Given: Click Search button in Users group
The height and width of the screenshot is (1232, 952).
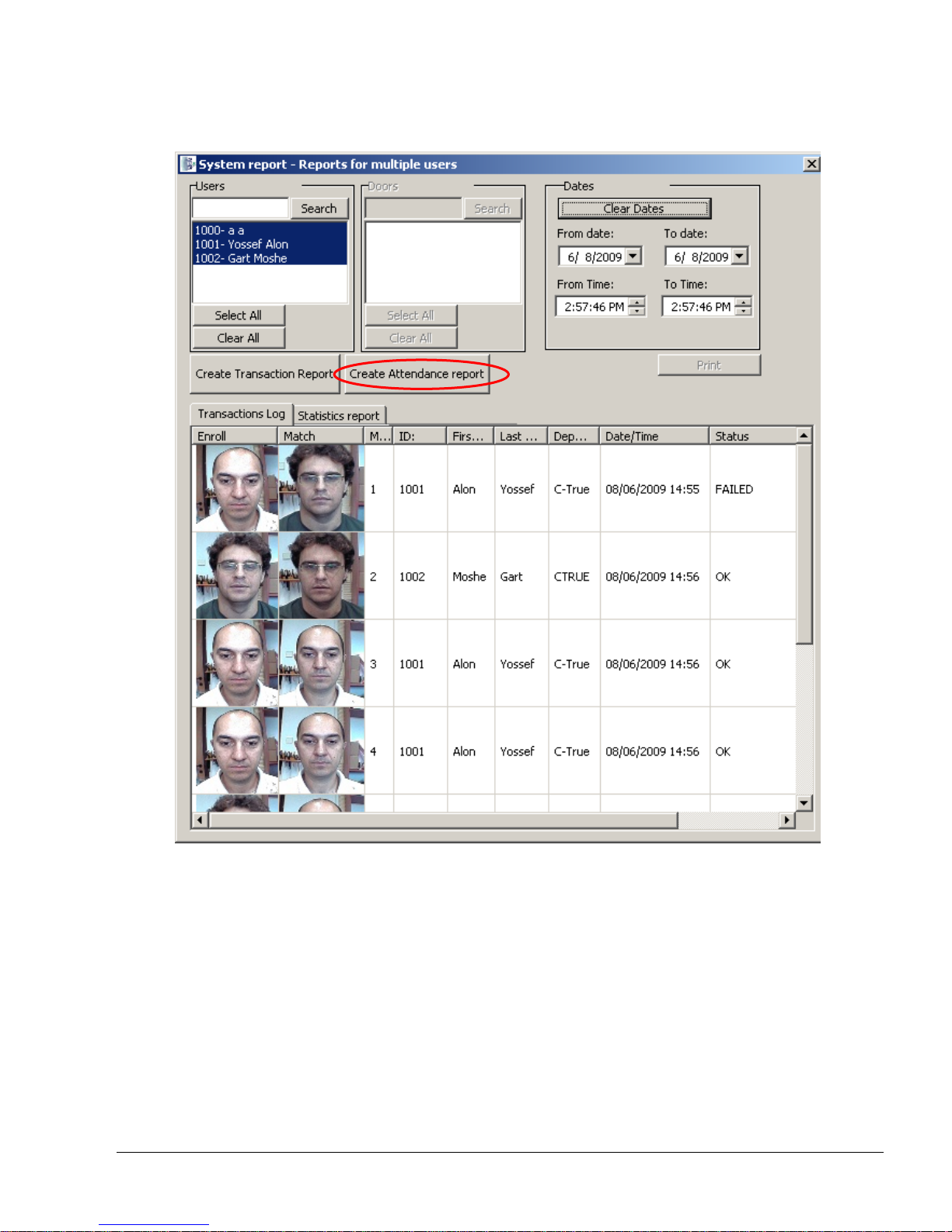Looking at the screenshot, I should 319,208.
